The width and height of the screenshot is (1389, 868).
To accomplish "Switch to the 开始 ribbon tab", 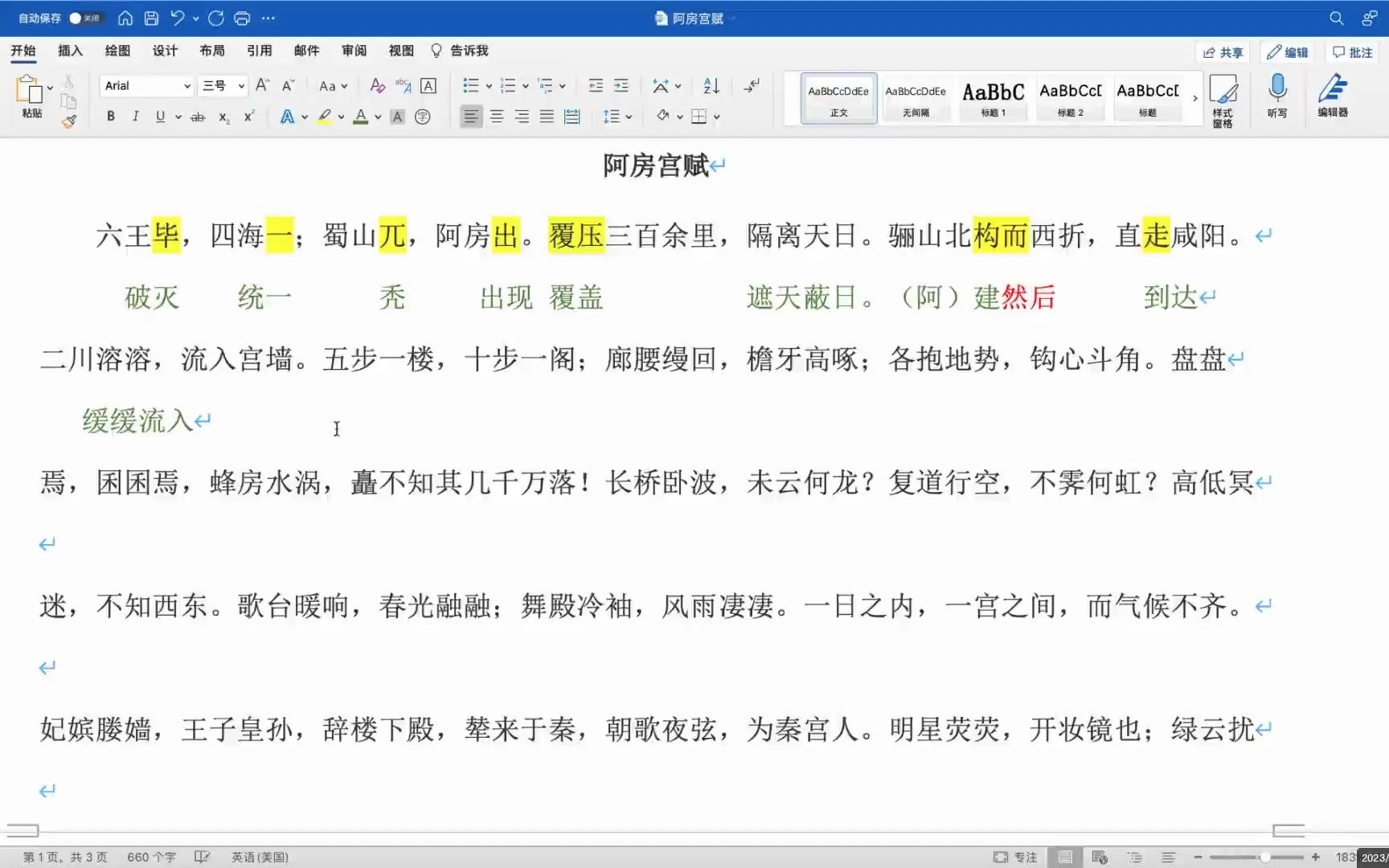I will (x=23, y=51).
